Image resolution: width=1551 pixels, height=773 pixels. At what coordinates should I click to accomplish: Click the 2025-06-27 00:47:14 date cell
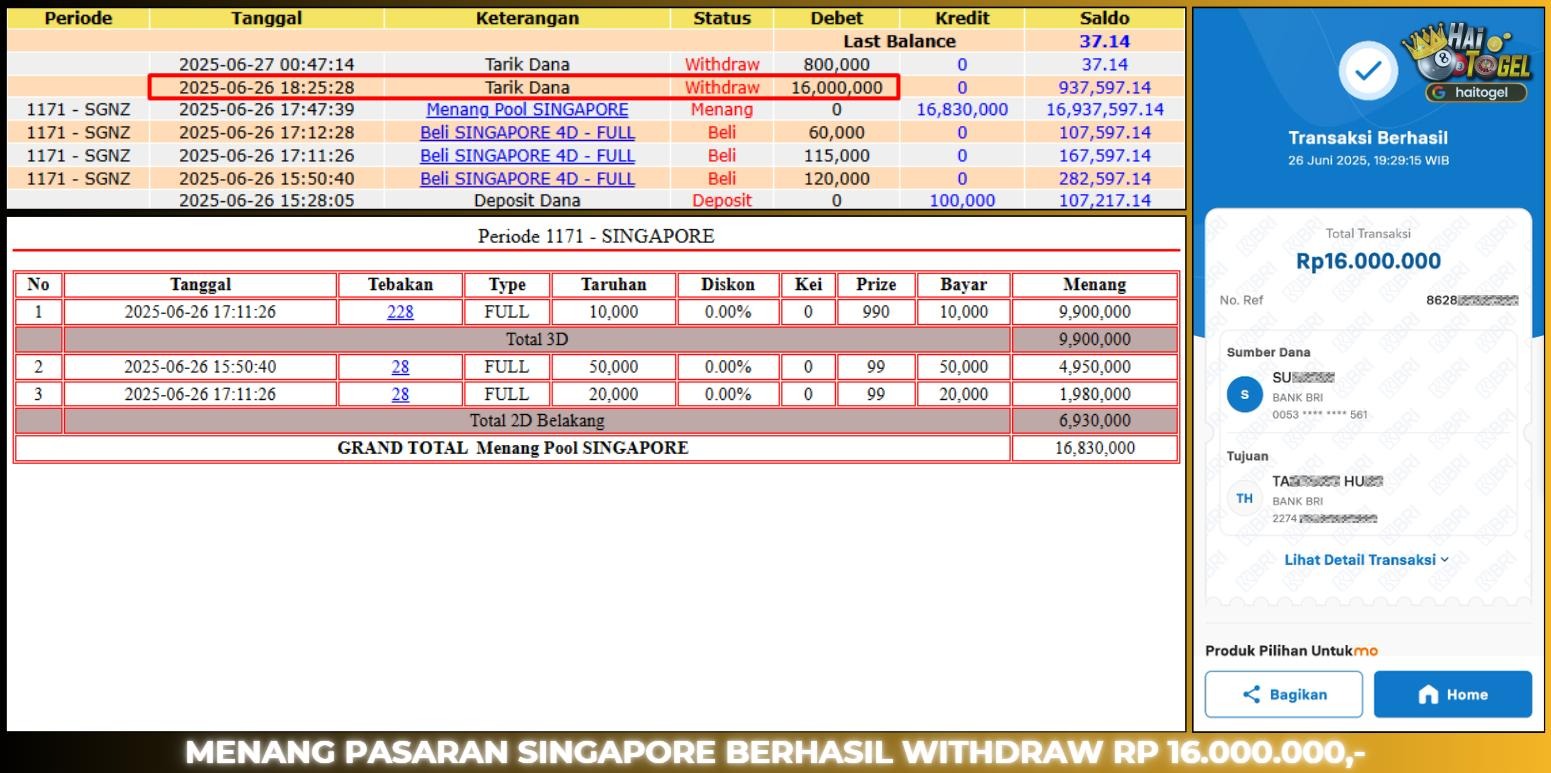click(x=266, y=64)
